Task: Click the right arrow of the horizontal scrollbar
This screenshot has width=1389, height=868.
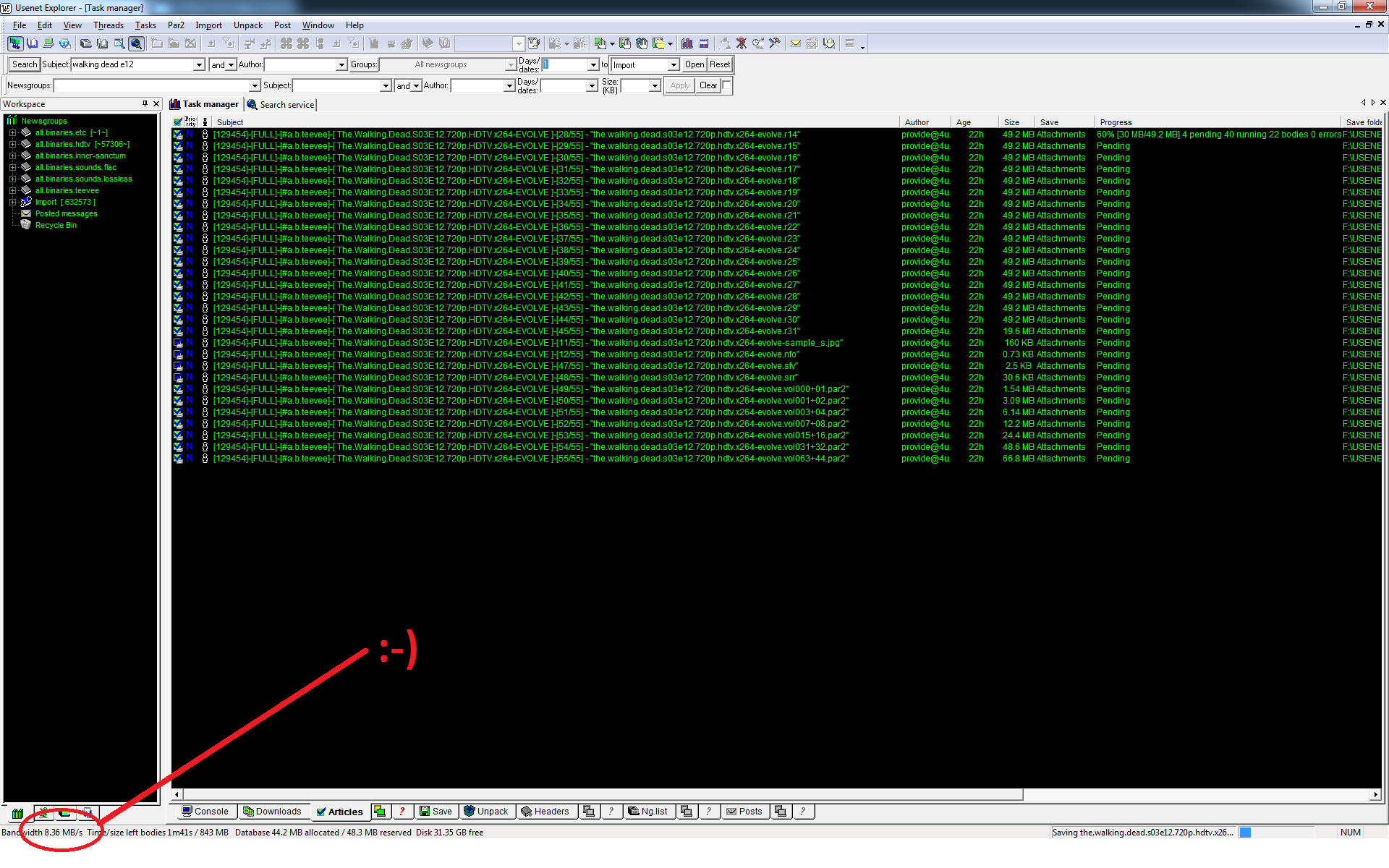Action: coord(1375,795)
